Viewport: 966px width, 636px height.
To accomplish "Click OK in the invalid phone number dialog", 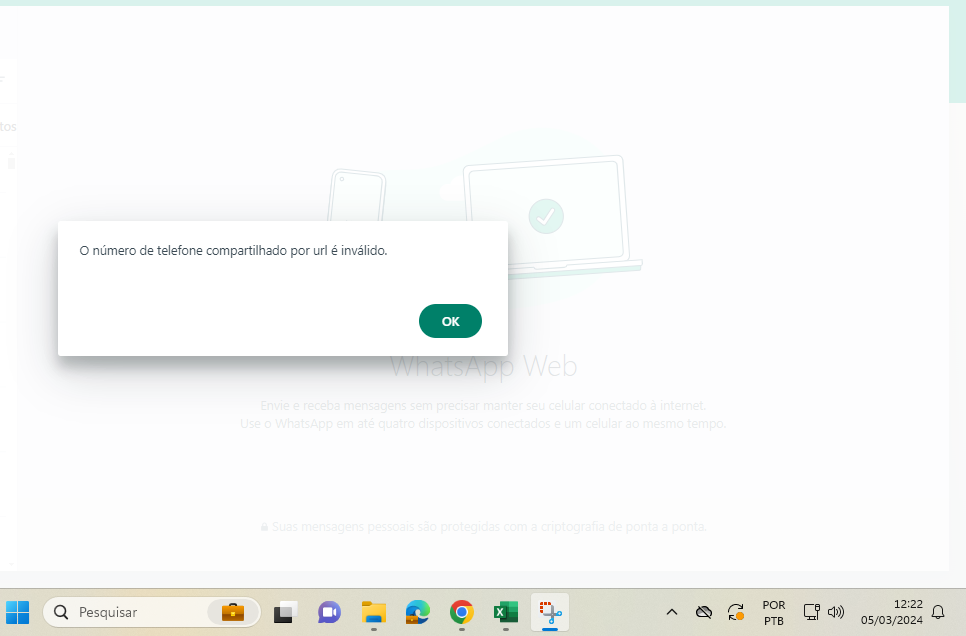I will 450,321.
